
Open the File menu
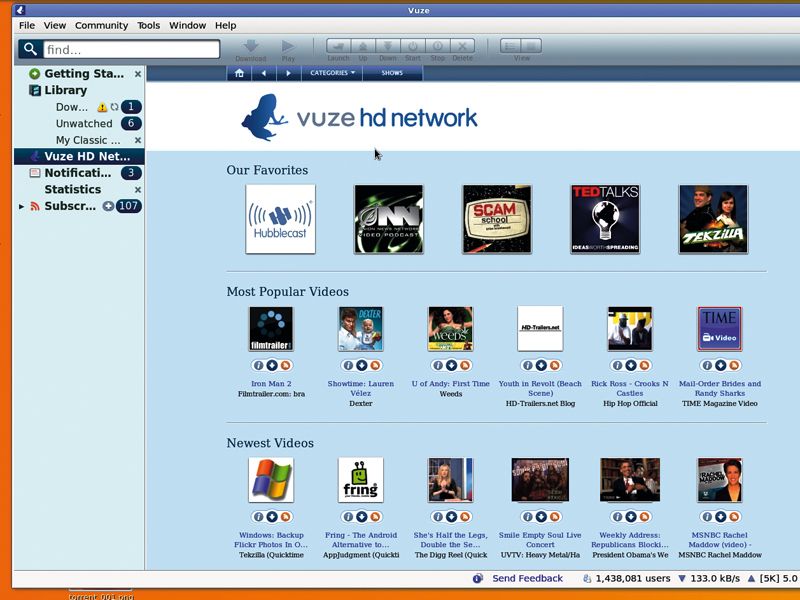click(x=27, y=26)
